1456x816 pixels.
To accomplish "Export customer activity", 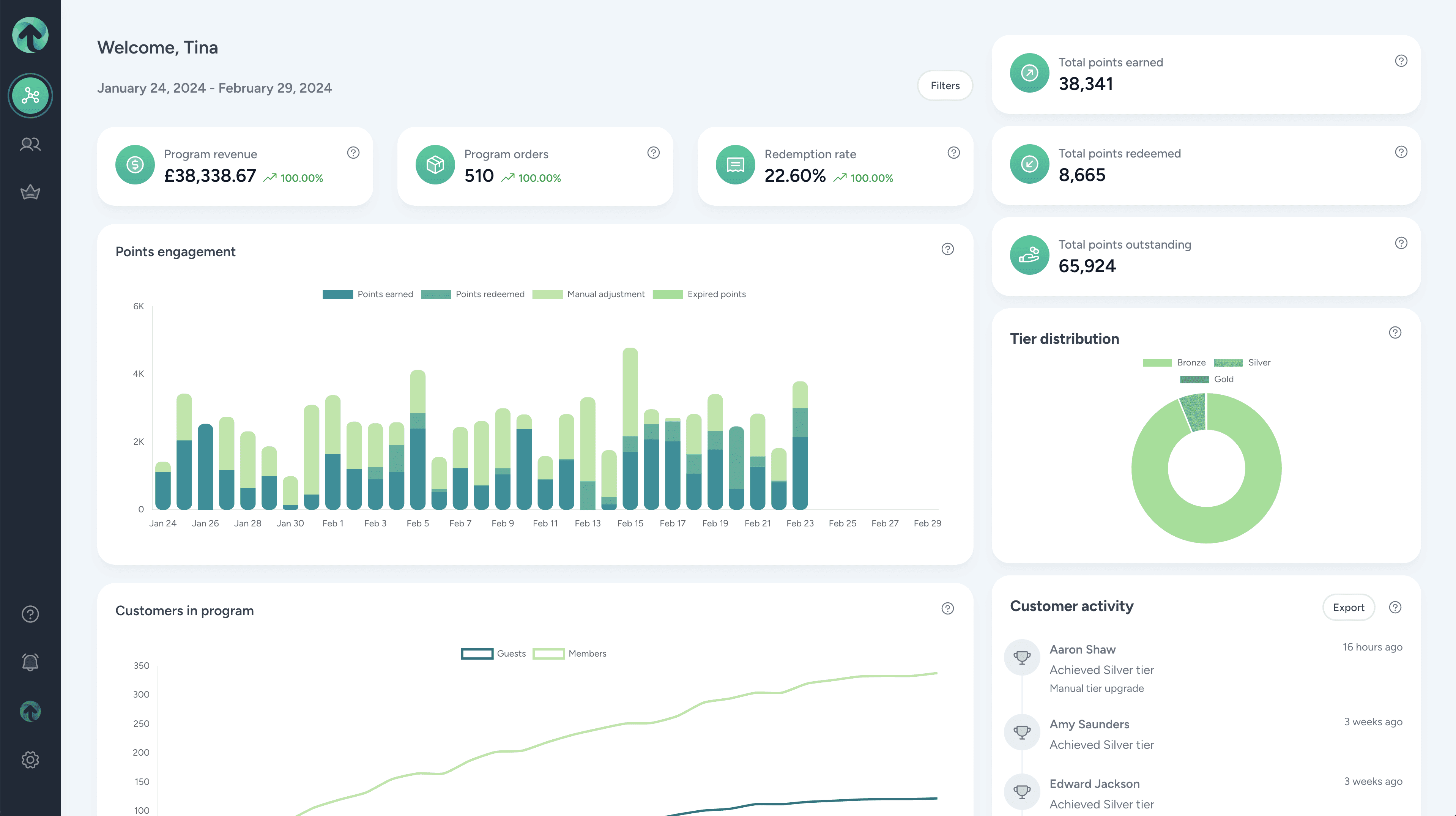I will 1349,608.
